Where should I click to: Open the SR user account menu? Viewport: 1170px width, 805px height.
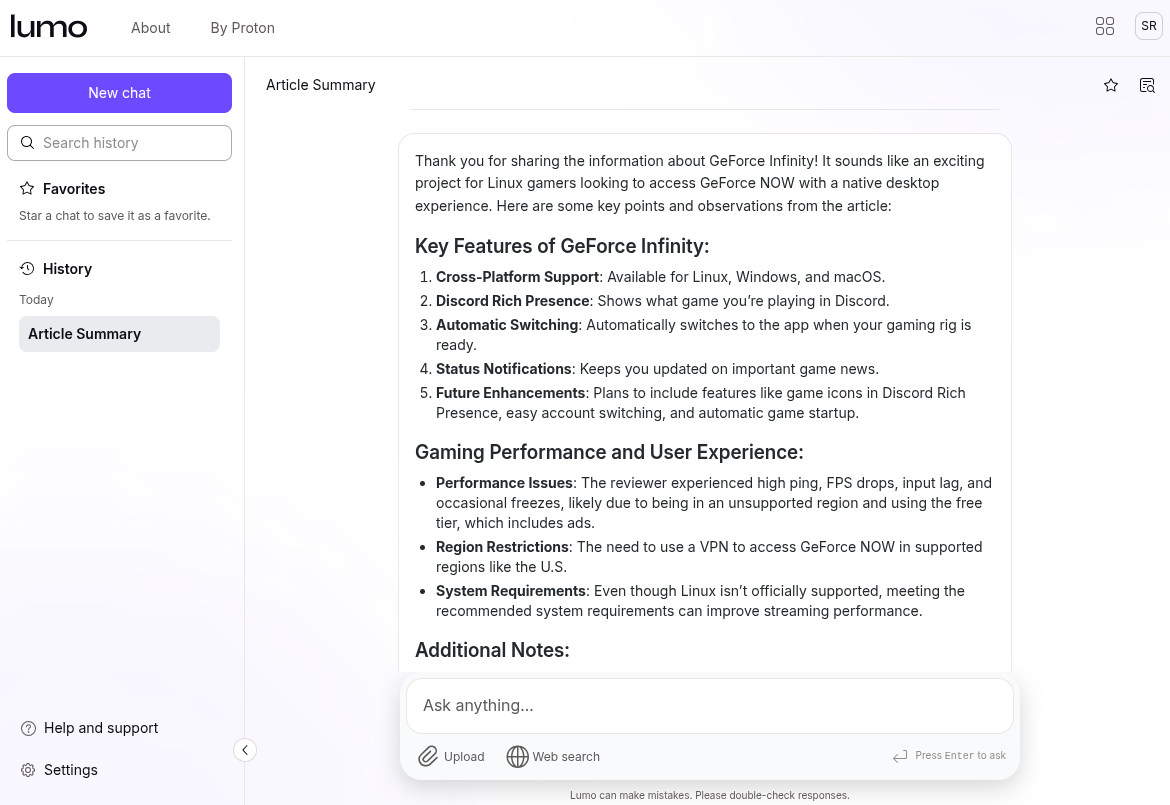point(1148,27)
